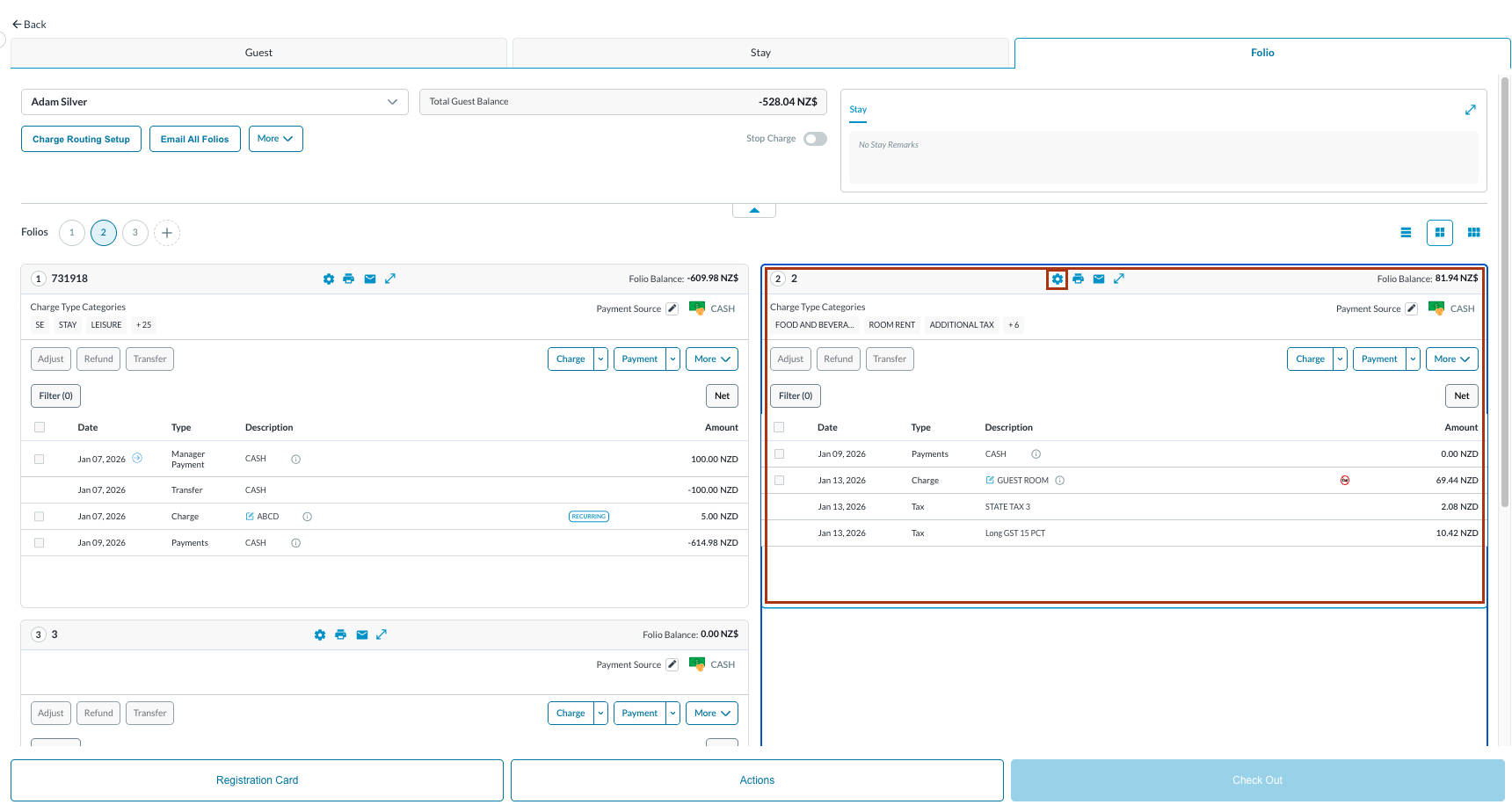Screen dimensions: 1512x812
Task: Switch to the Guest tab
Action: click(258, 53)
